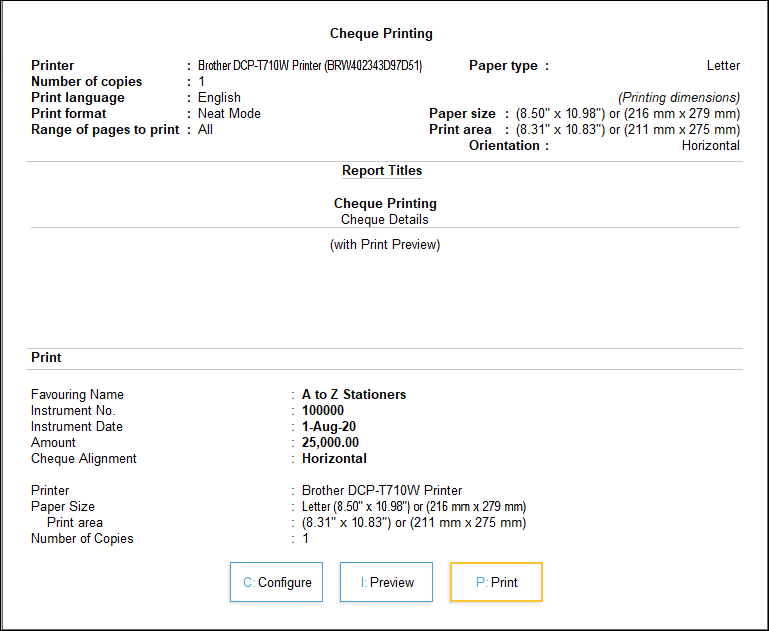
Task: Click the amount 25,000.00
Action: [x=330, y=443]
